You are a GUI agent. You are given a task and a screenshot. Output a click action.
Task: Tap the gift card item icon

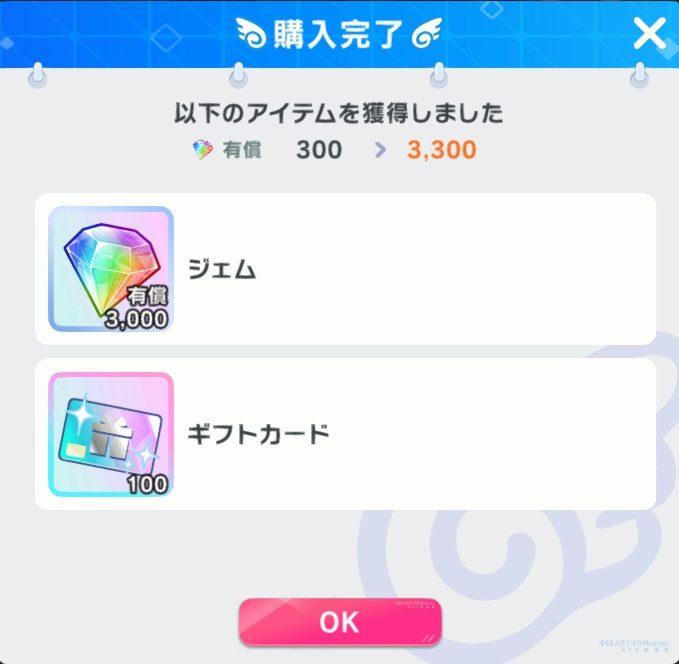111,434
